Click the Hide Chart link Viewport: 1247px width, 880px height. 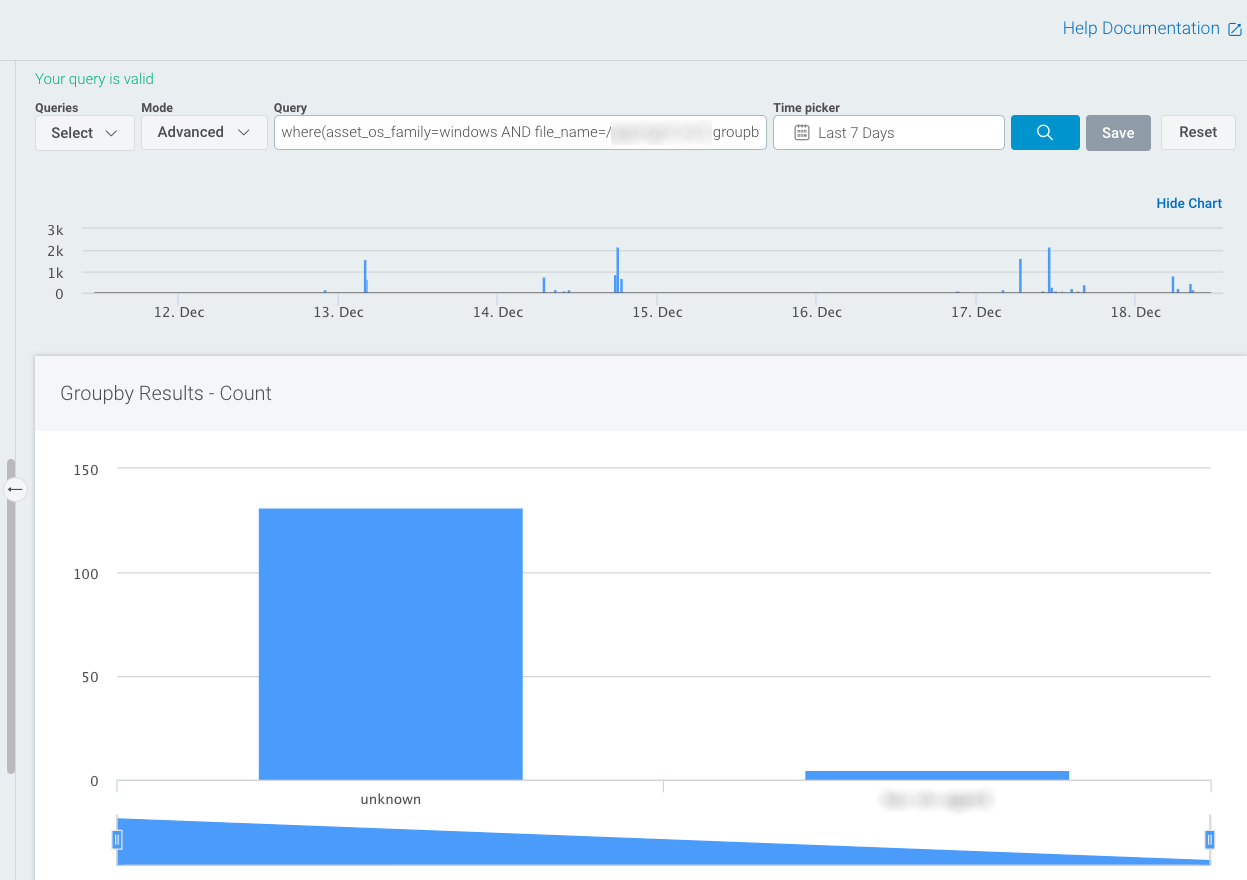(x=1189, y=203)
